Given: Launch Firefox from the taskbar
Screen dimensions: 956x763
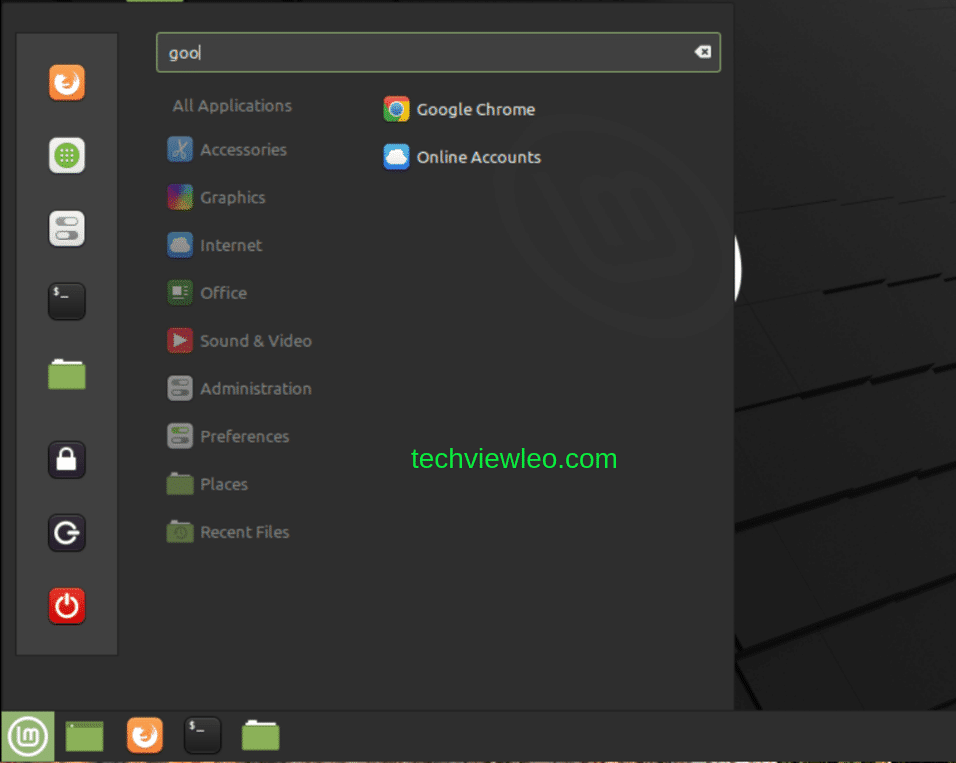Looking at the screenshot, I should click(x=144, y=735).
